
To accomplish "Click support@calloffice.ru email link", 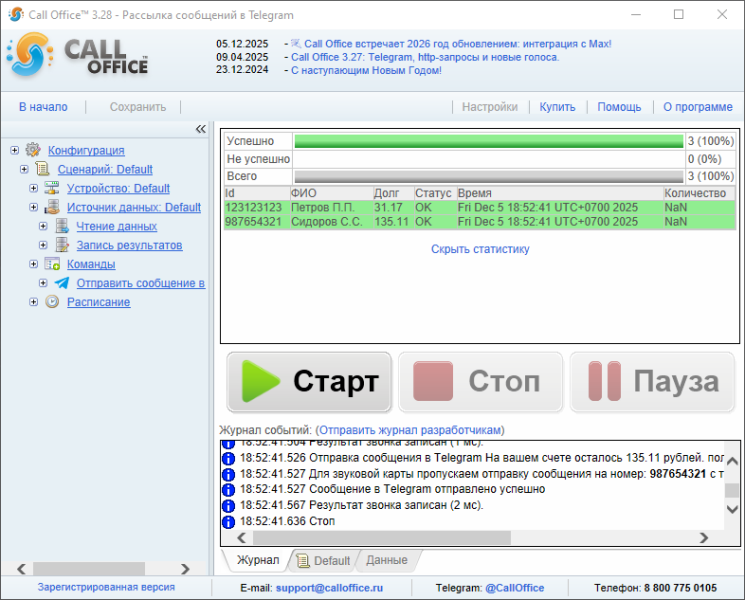I will [x=329, y=588].
